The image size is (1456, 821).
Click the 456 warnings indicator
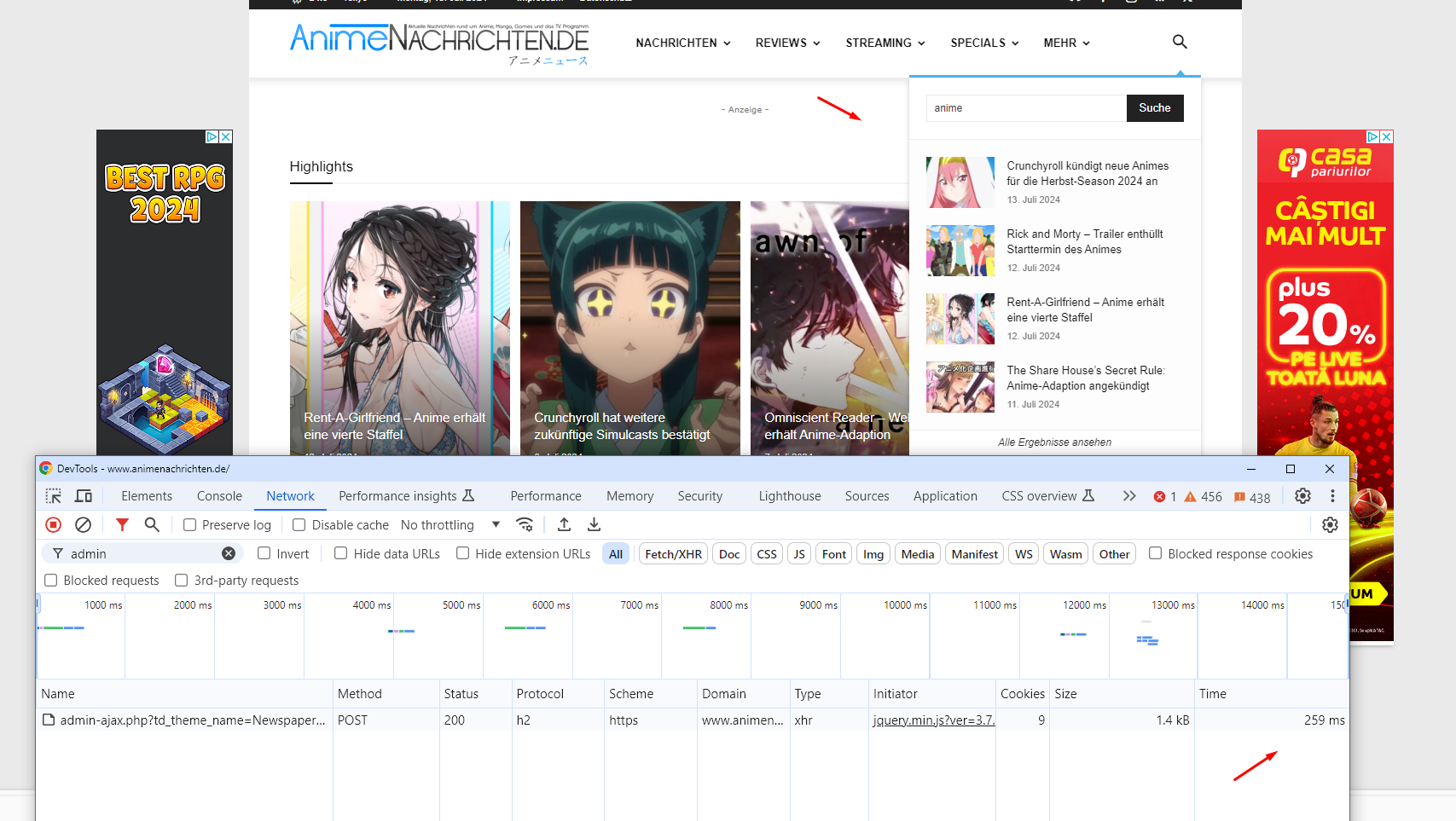[x=1203, y=497]
